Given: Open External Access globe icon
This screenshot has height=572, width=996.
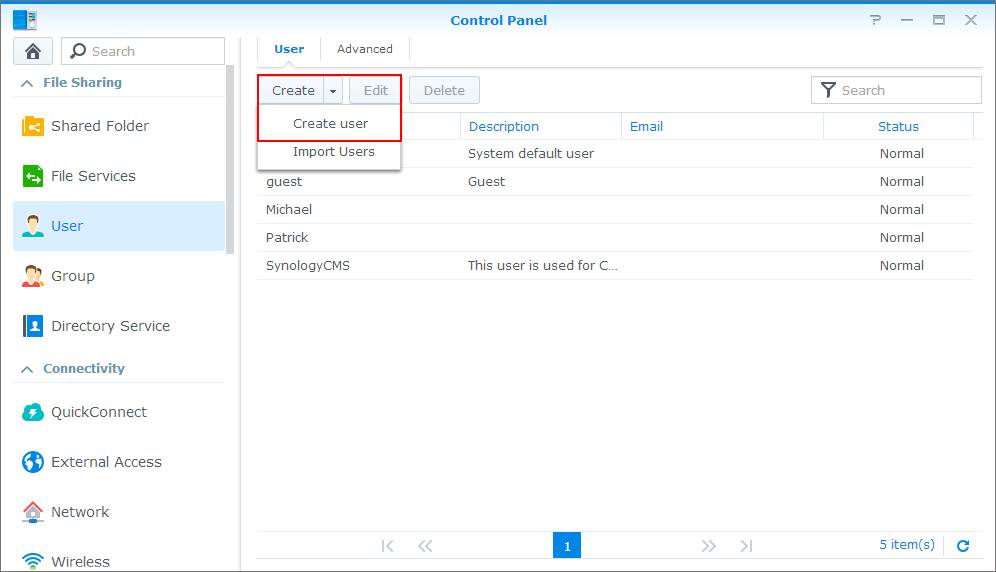Looking at the screenshot, I should (33, 462).
